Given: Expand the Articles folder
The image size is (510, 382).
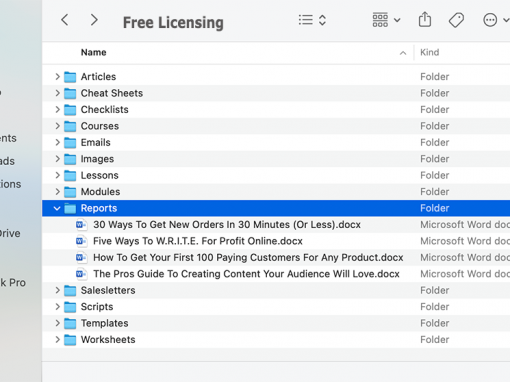Looking at the screenshot, I should click(57, 77).
